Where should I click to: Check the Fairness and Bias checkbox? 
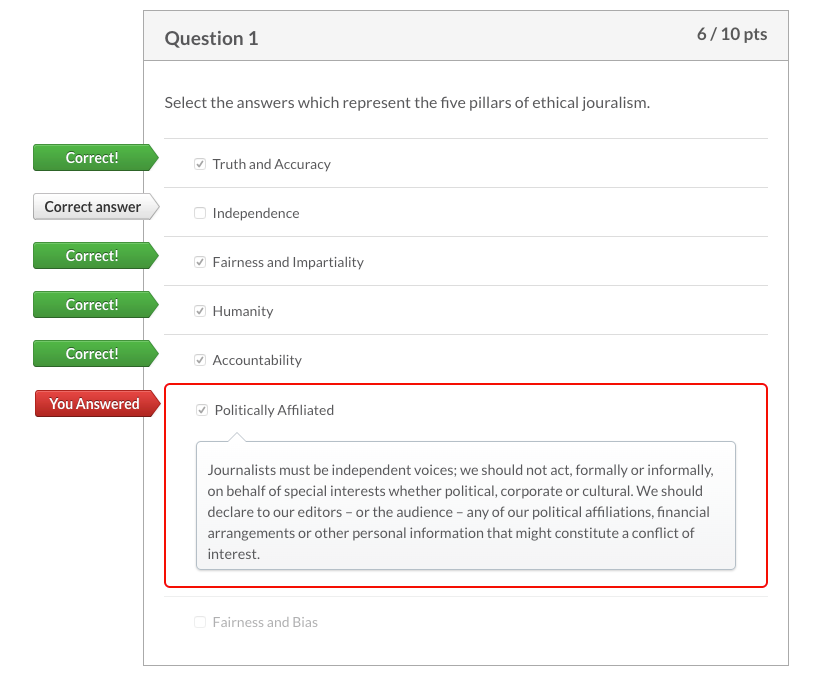(200, 622)
